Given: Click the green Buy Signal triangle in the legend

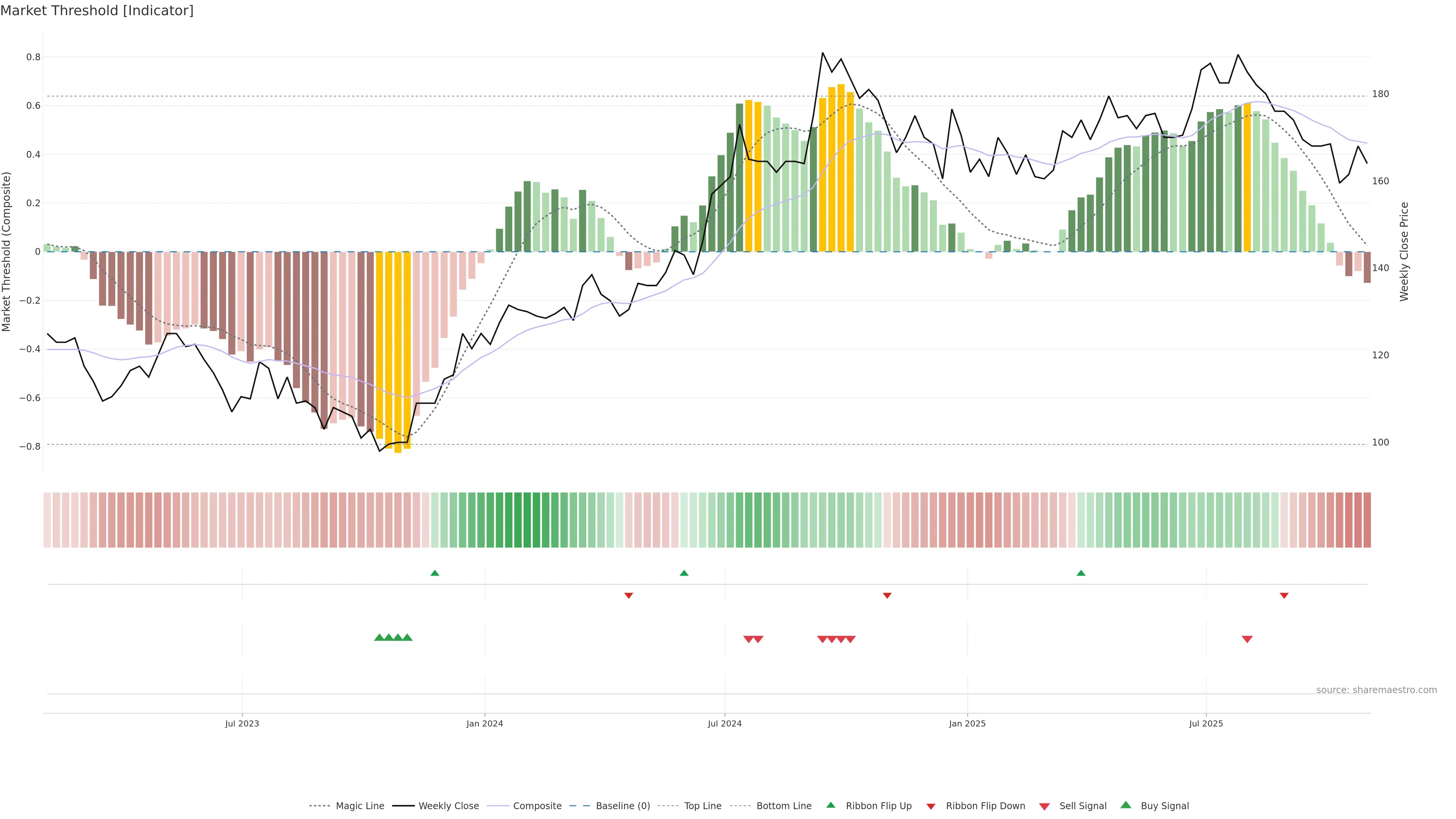Looking at the screenshot, I should (x=1126, y=805).
